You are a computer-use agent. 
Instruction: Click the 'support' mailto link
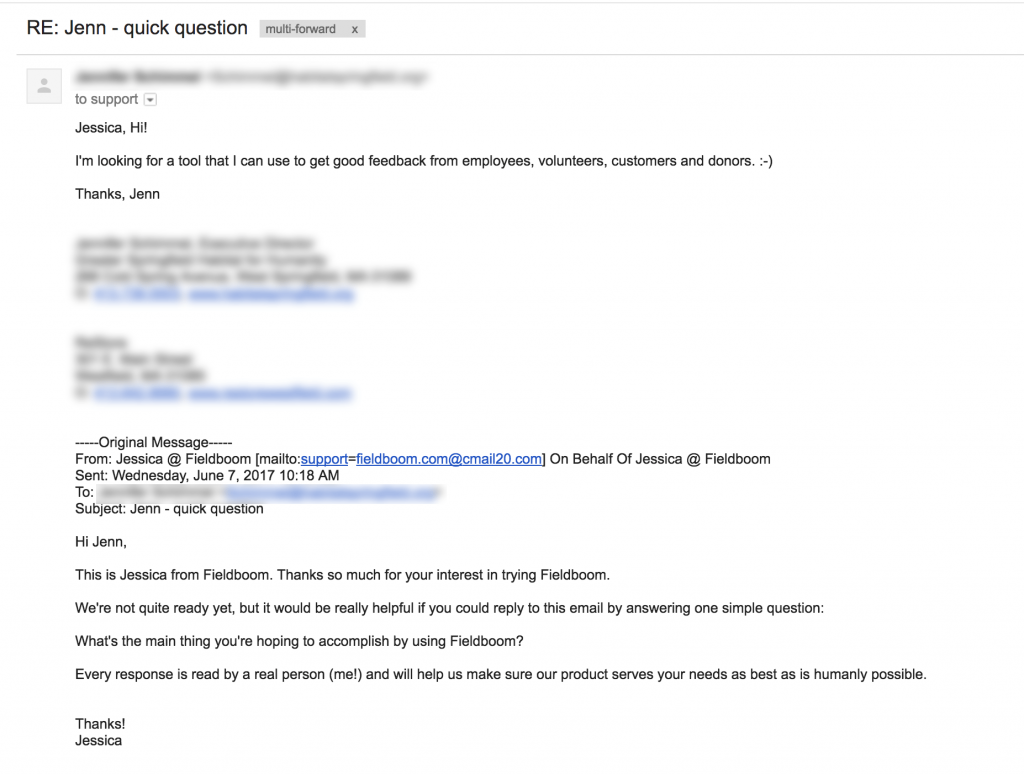(x=324, y=459)
